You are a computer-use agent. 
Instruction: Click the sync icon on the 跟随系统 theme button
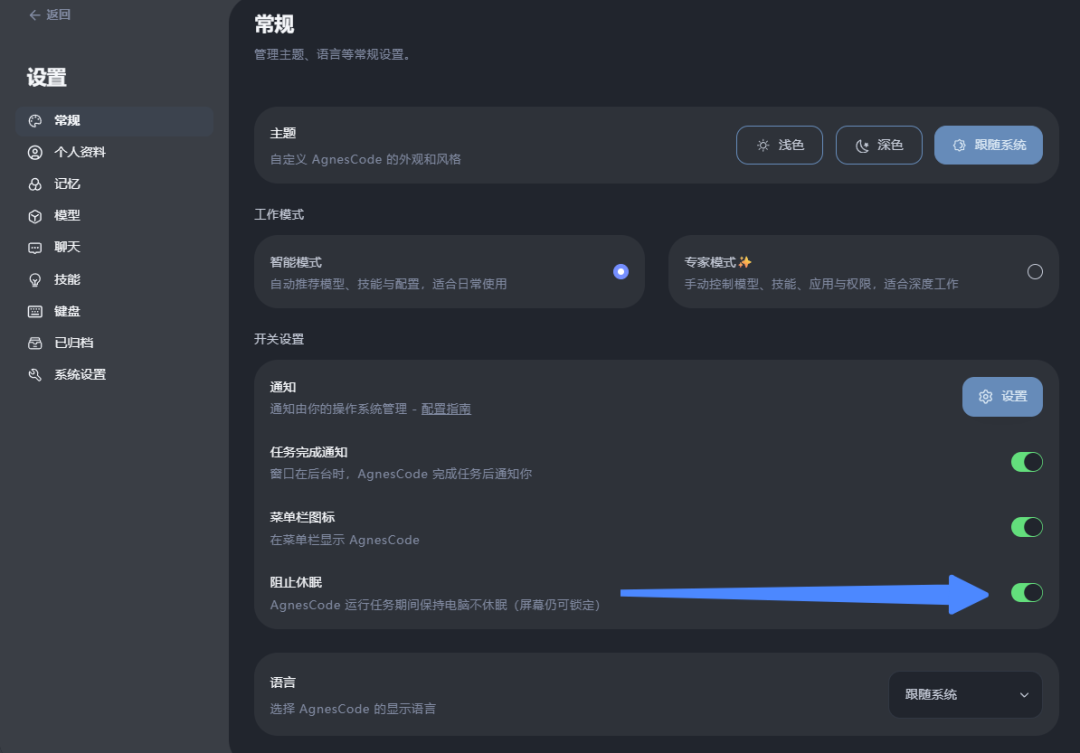pyautogui.click(x=959, y=145)
